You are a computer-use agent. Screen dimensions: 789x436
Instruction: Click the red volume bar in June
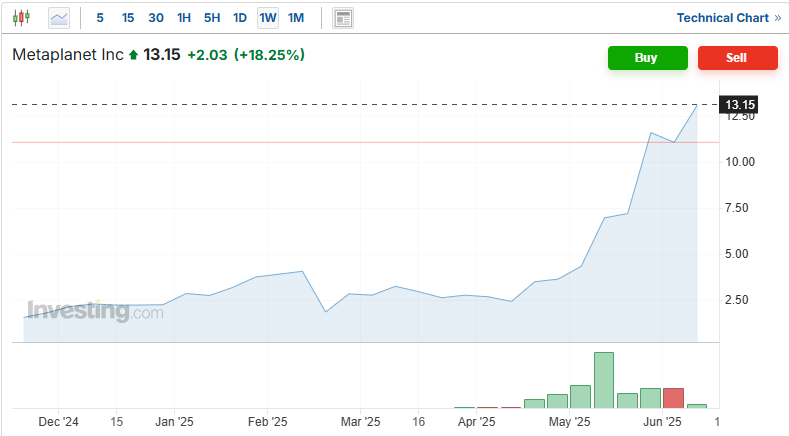673,398
